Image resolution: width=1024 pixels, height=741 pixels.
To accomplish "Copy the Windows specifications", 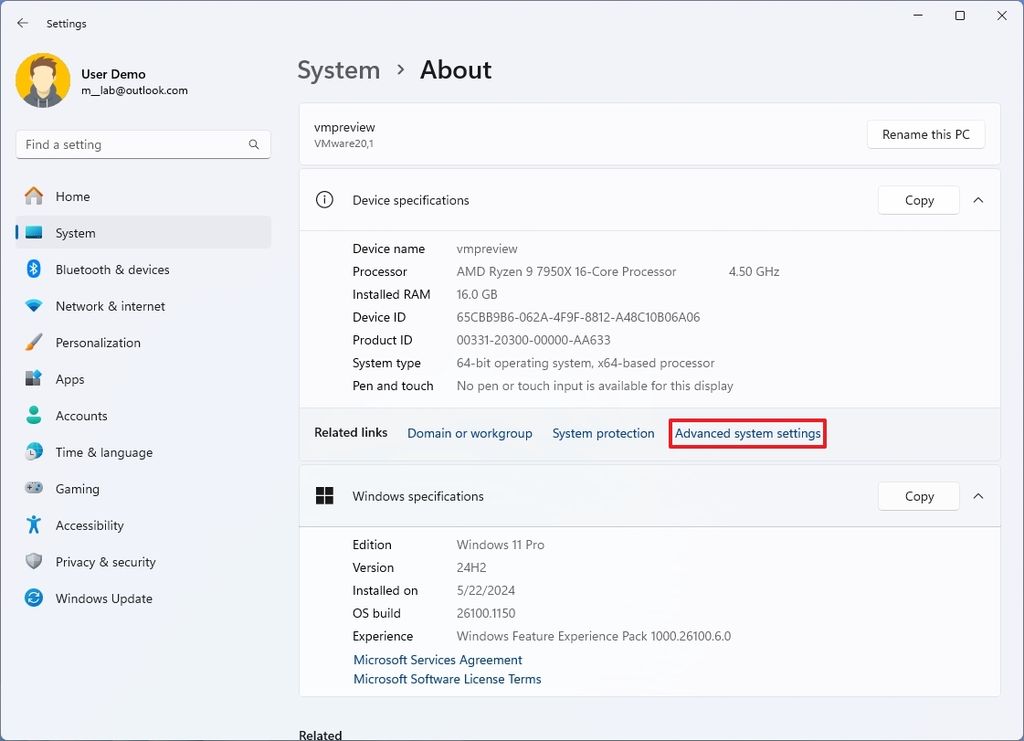I will [917, 496].
